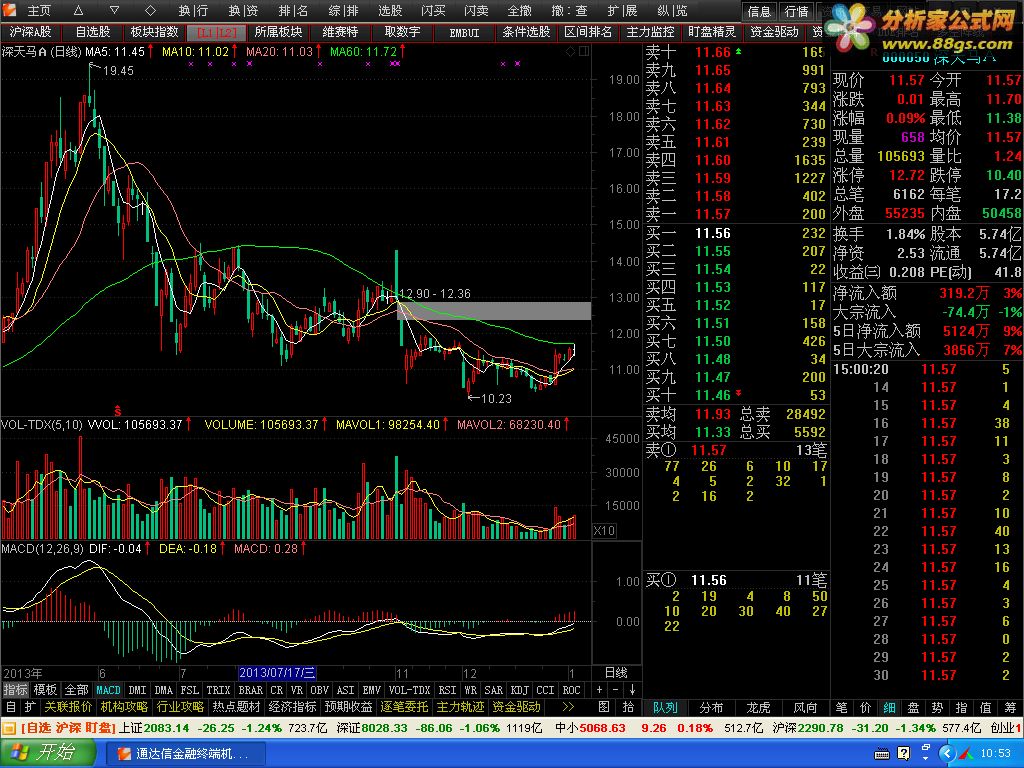Click the diamond icon in top menu
1024x768 pixels.
click(x=150, y=10)
